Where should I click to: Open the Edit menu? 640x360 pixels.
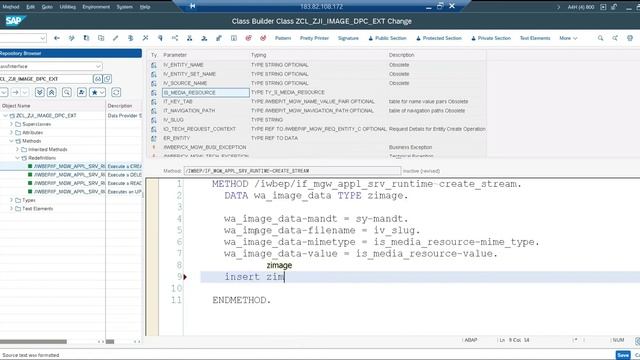[31, 7]
